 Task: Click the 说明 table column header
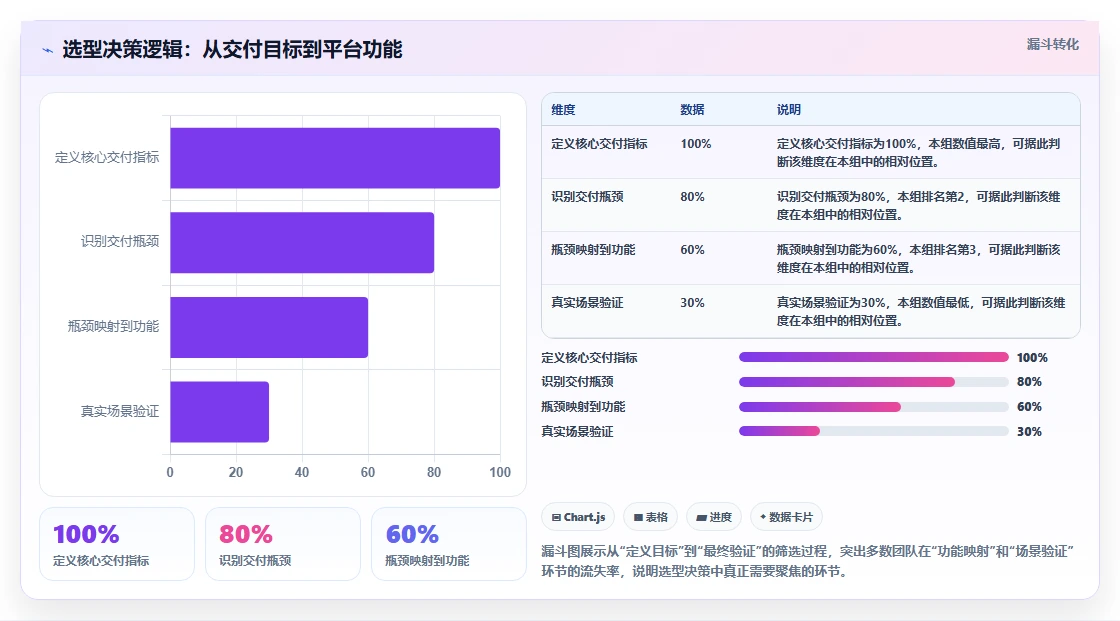(789, 109)
